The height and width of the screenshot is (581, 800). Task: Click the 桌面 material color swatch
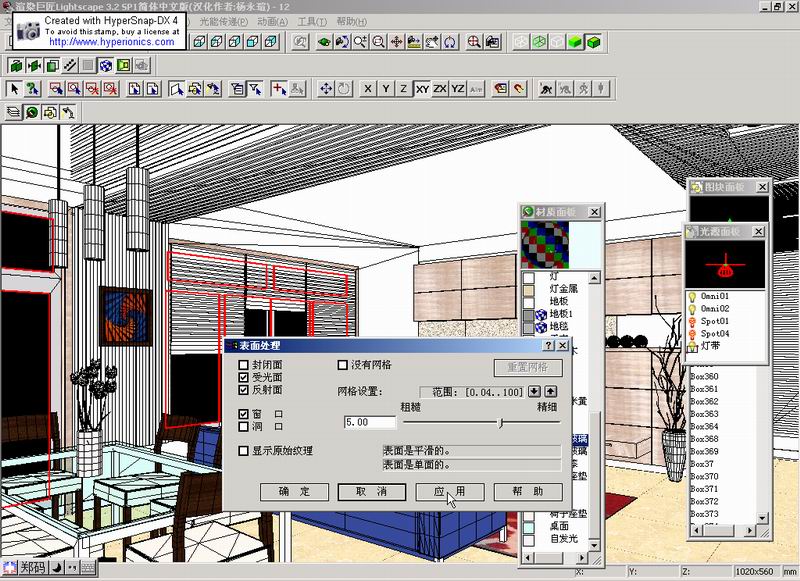tap(529, 526)
